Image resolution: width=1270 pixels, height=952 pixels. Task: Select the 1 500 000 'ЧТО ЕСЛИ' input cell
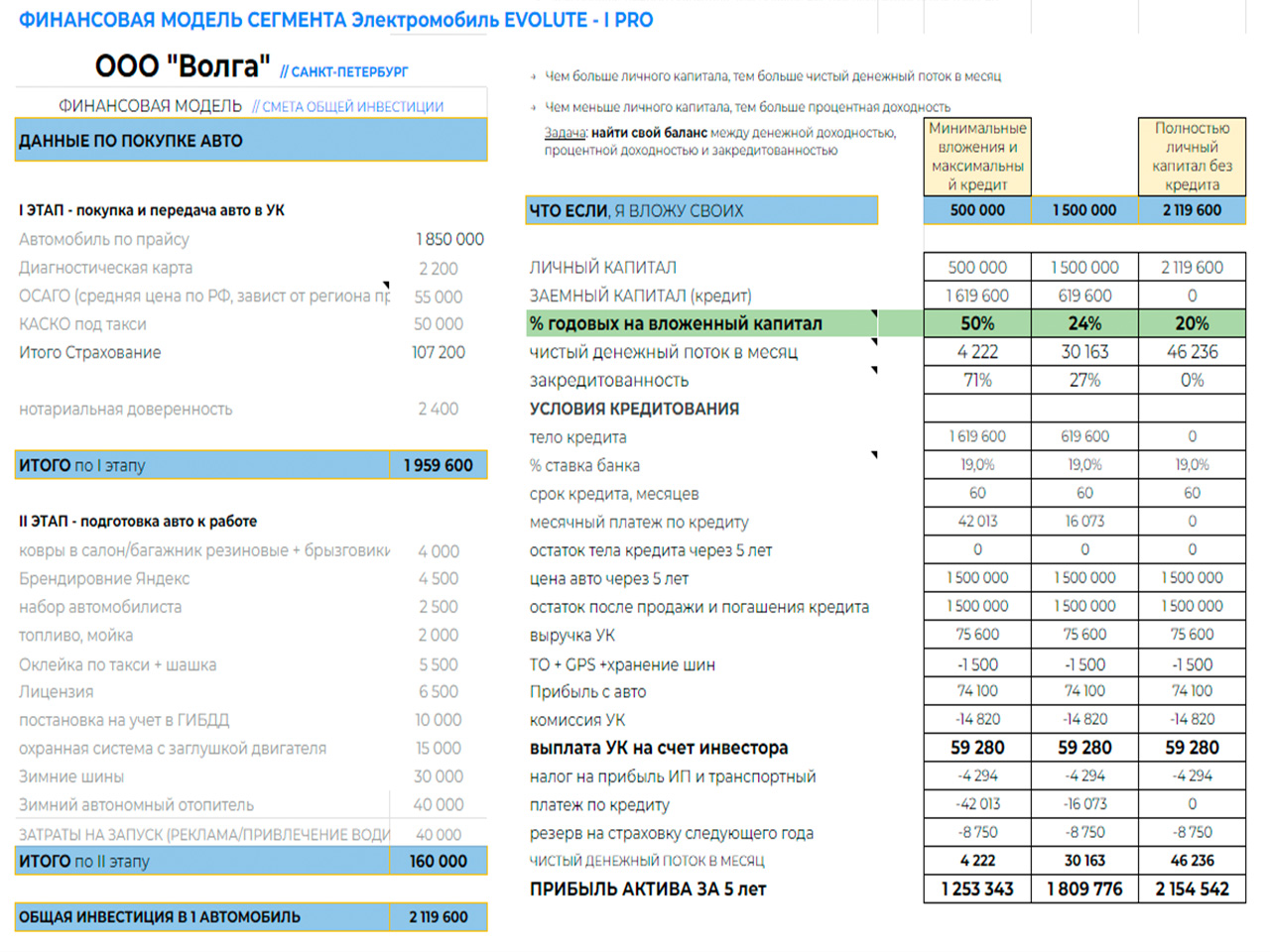pos(1084,210)
